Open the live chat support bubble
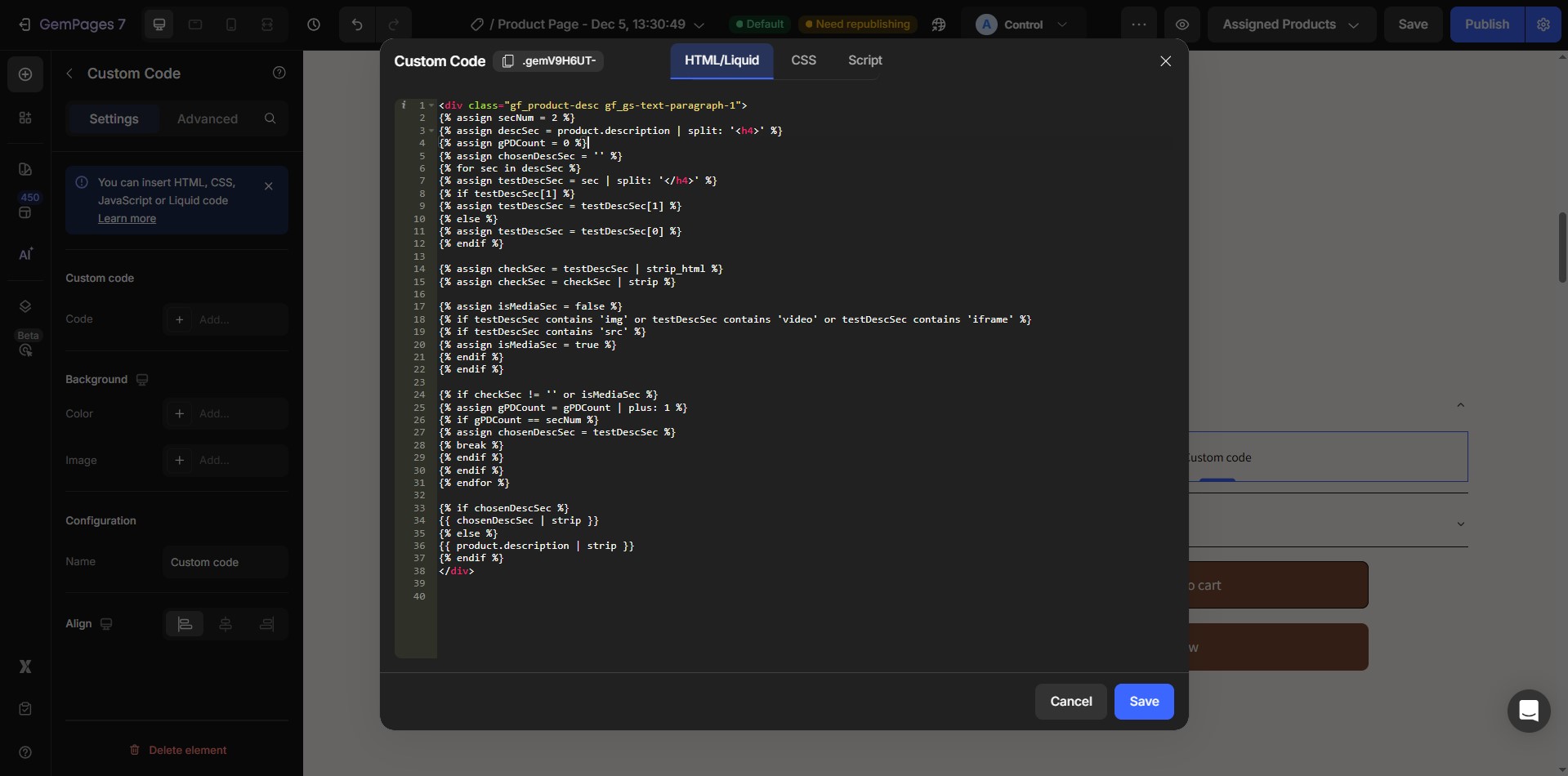The image size is (1568, 776). 1528,711
